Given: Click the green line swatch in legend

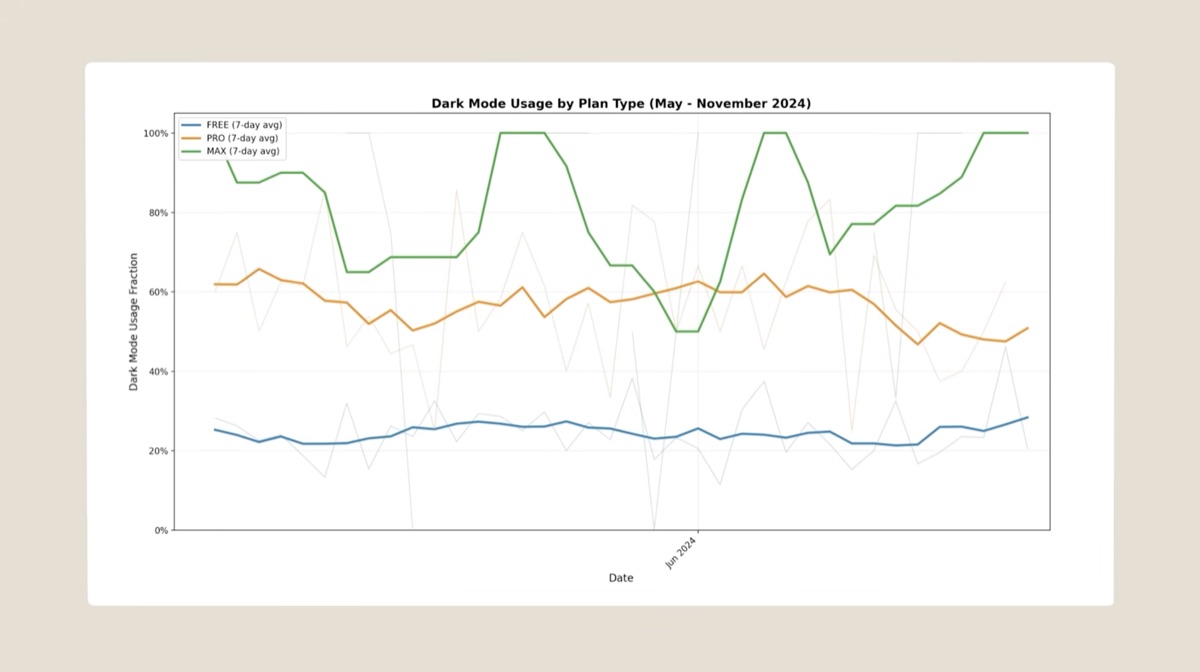Looking at the screenshot, I should coord(191,151).
